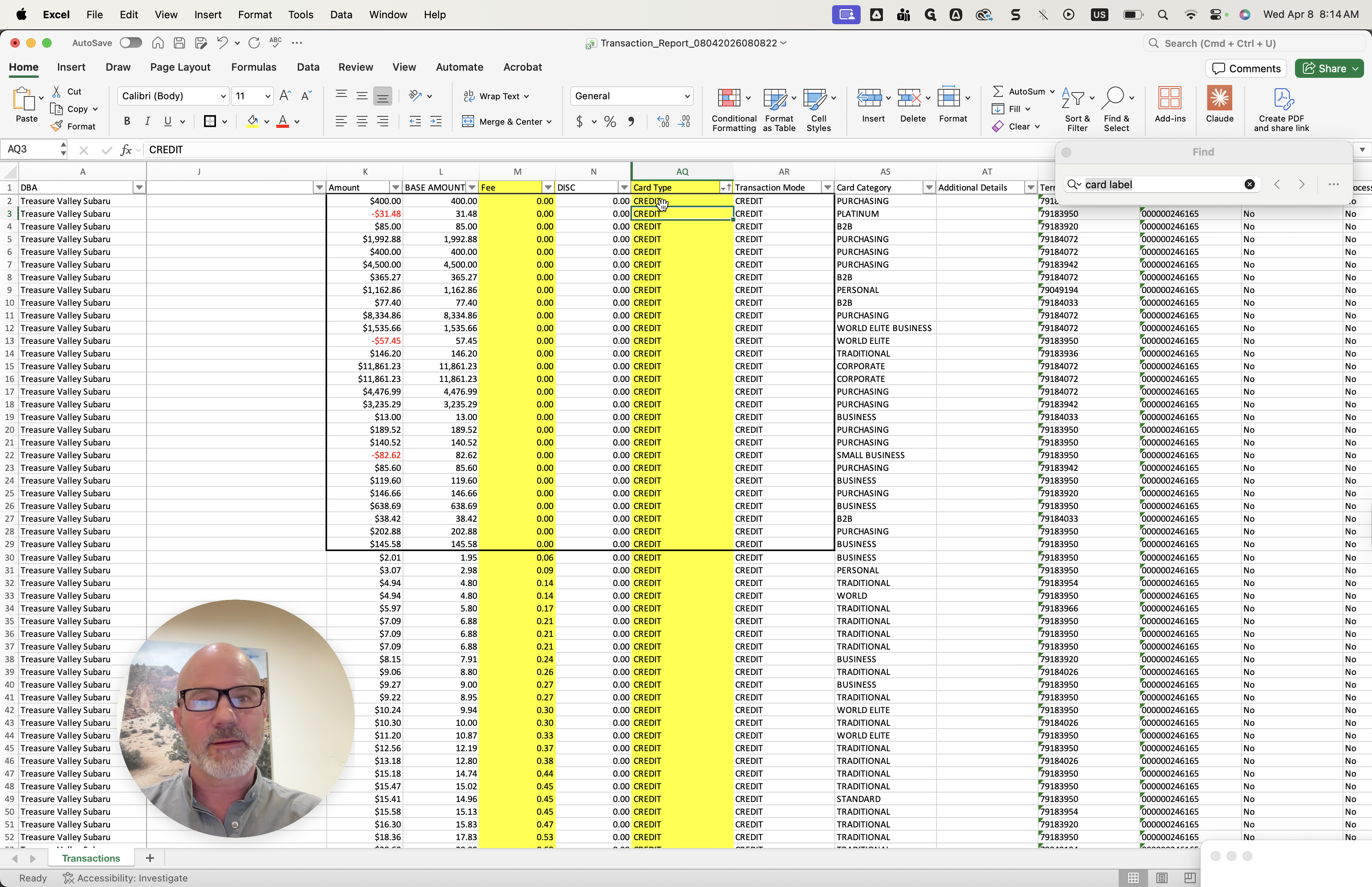Click the Merge & Center icon

tap(468, 121)
